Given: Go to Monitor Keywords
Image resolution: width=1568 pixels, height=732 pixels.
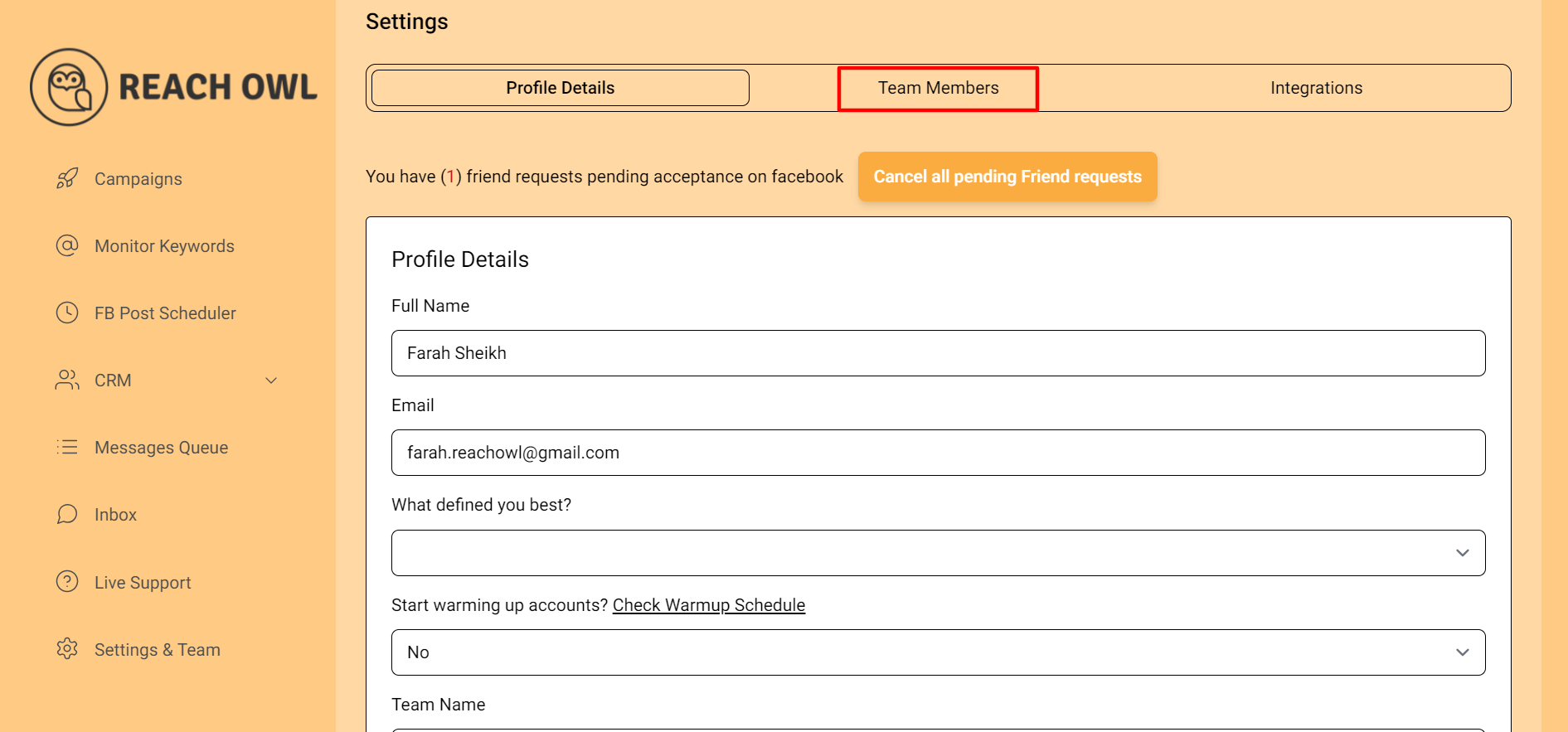Looking at the screenshot, I should 164,246.
